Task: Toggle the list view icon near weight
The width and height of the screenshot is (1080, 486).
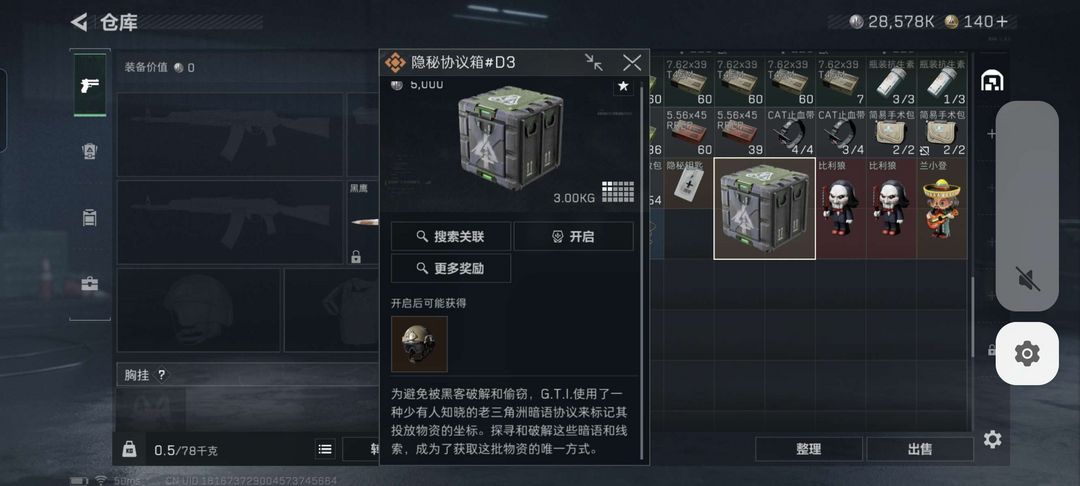Action: point(325,450)
